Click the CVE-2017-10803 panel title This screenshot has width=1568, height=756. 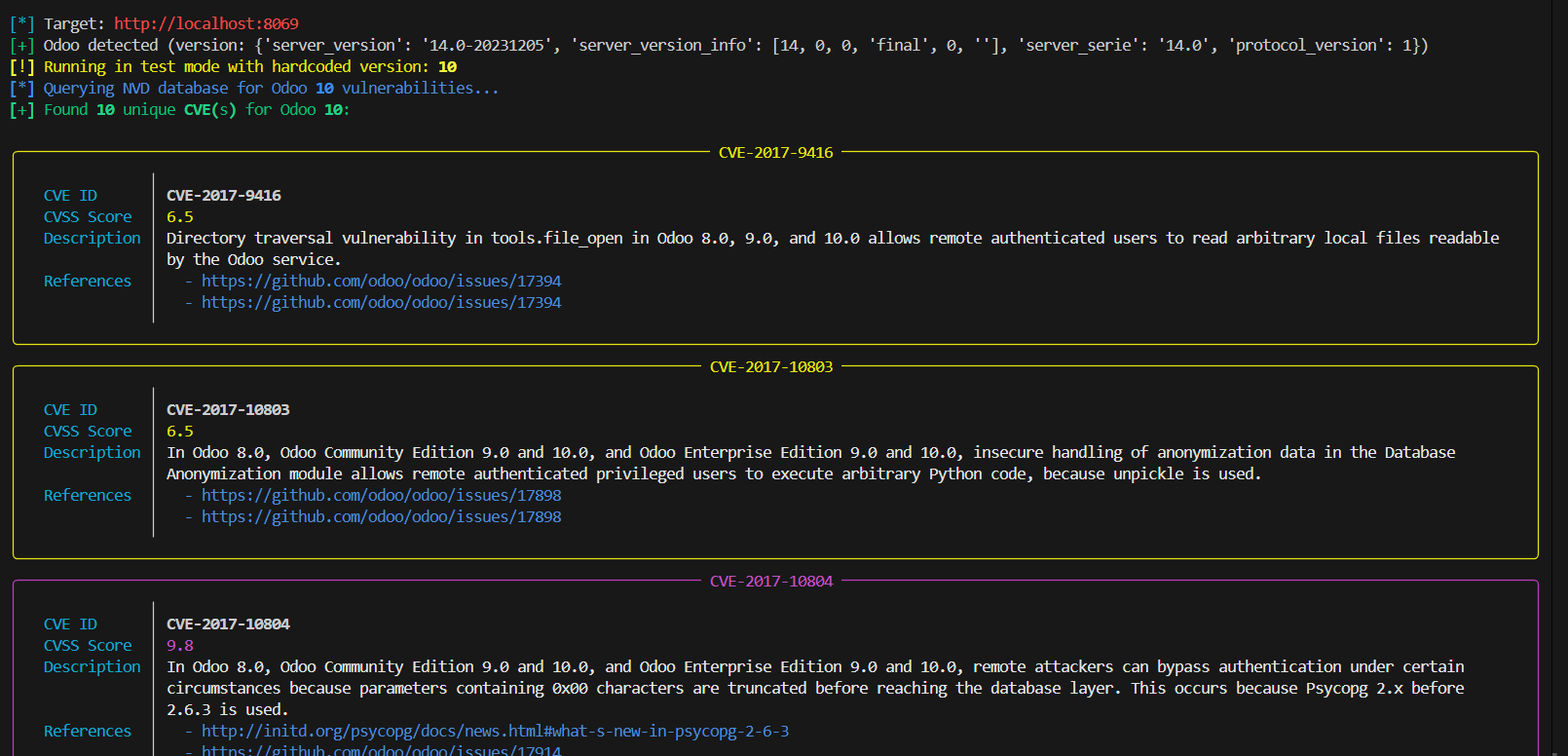pos(770,366)
